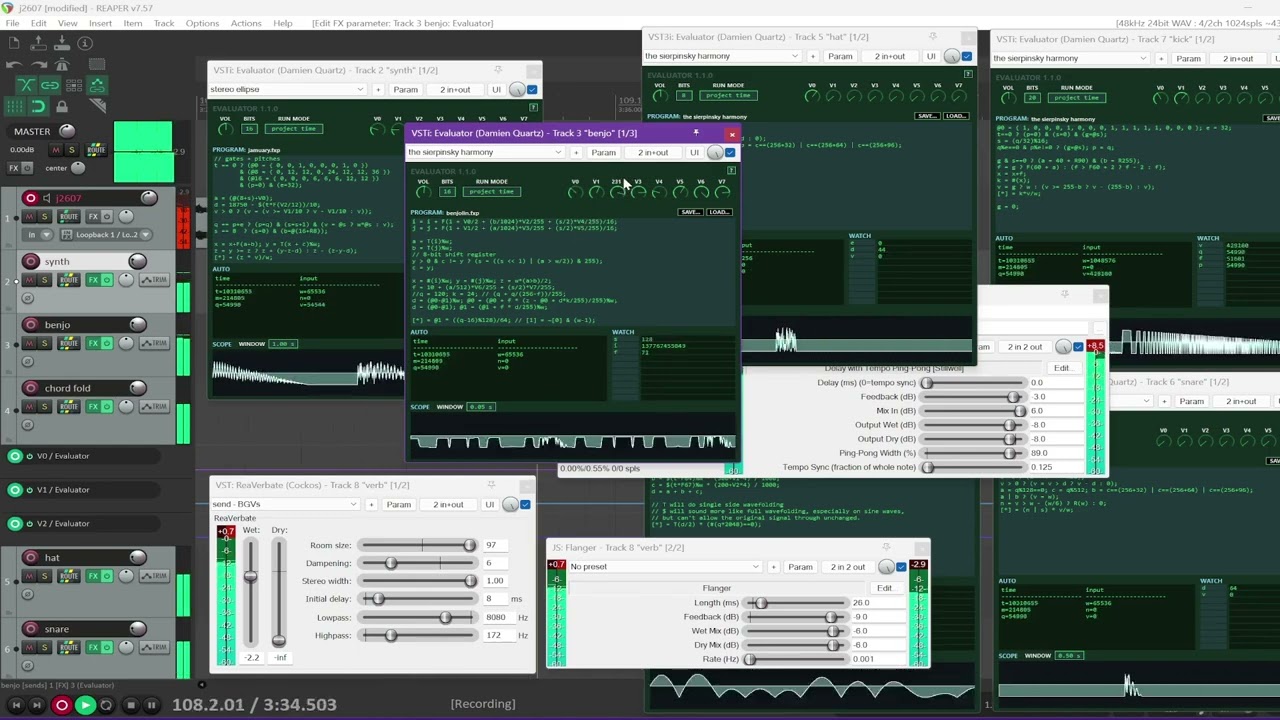Open the Insert menu
The image size is (1280, 720).
[100, 23]
